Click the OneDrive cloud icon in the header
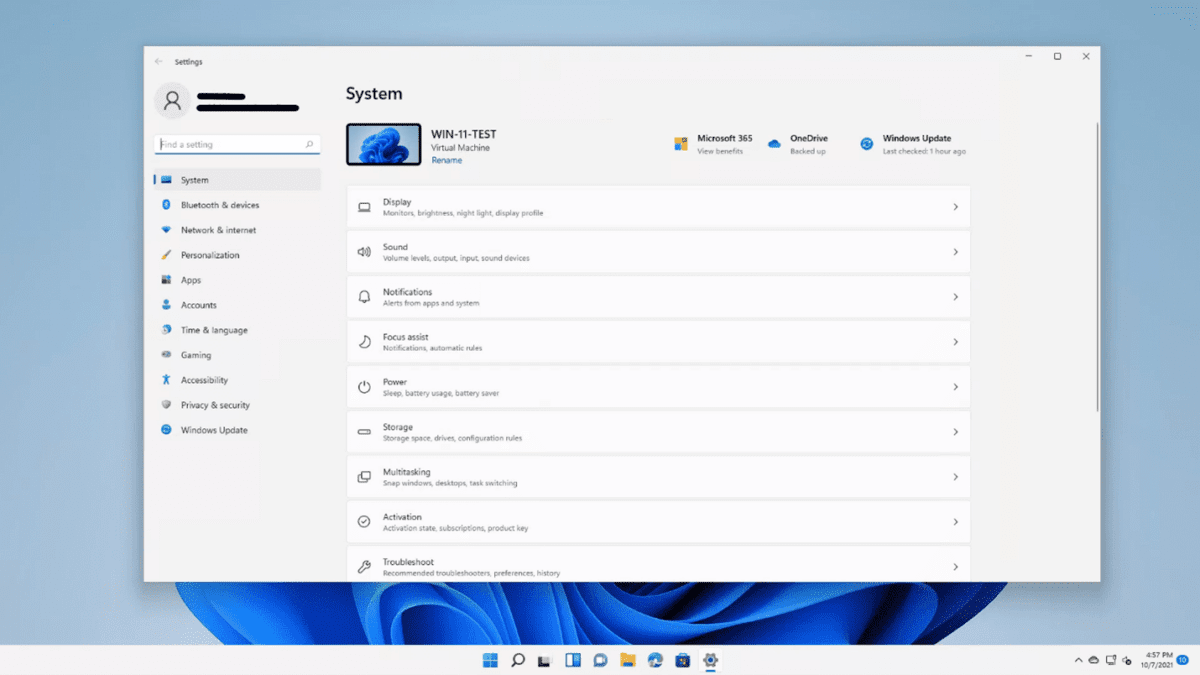The height and width of the screenshot is (675, 1200). [x=773, y=144]
